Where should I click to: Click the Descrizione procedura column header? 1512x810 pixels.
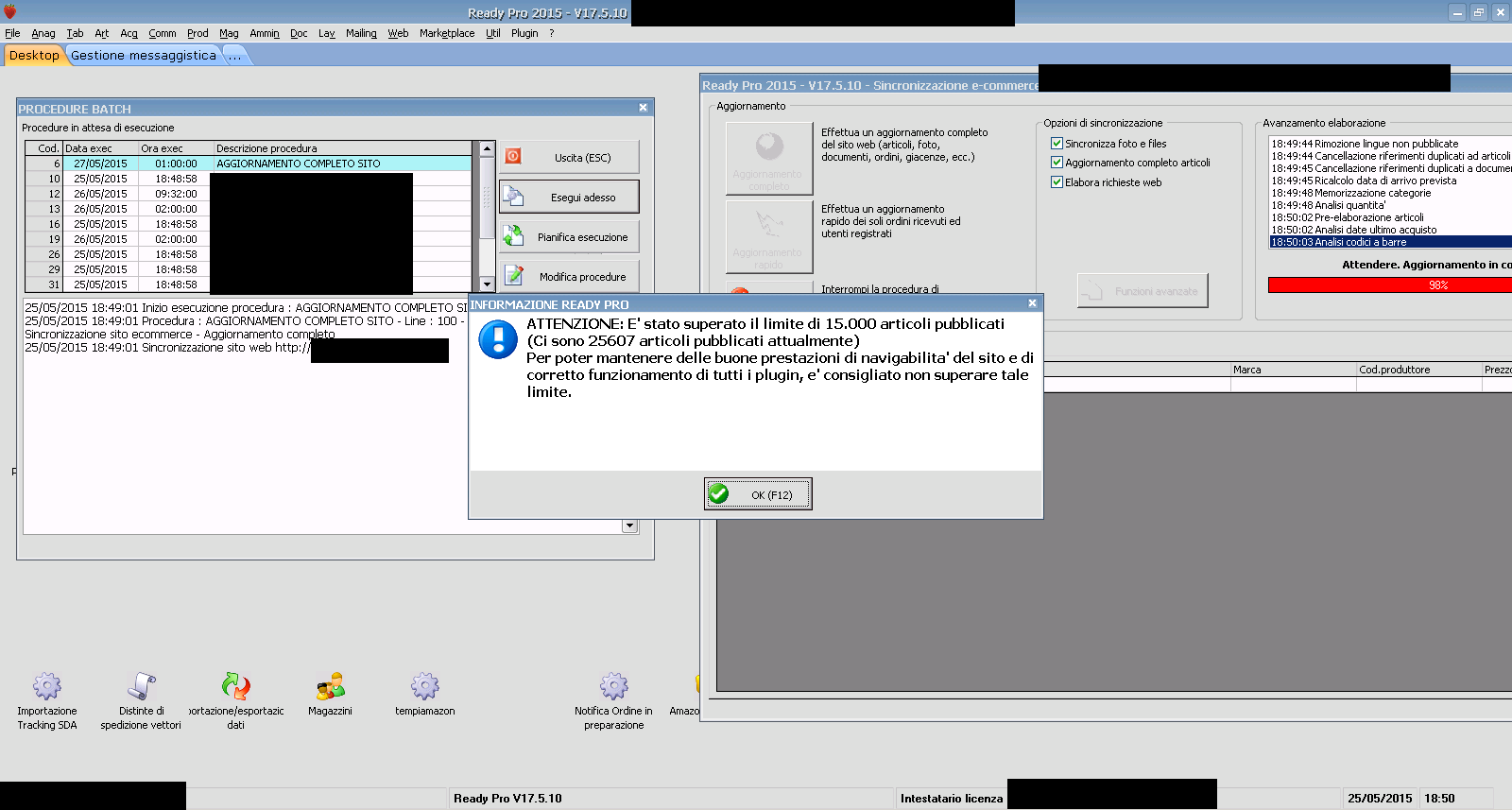coord(342,148)
